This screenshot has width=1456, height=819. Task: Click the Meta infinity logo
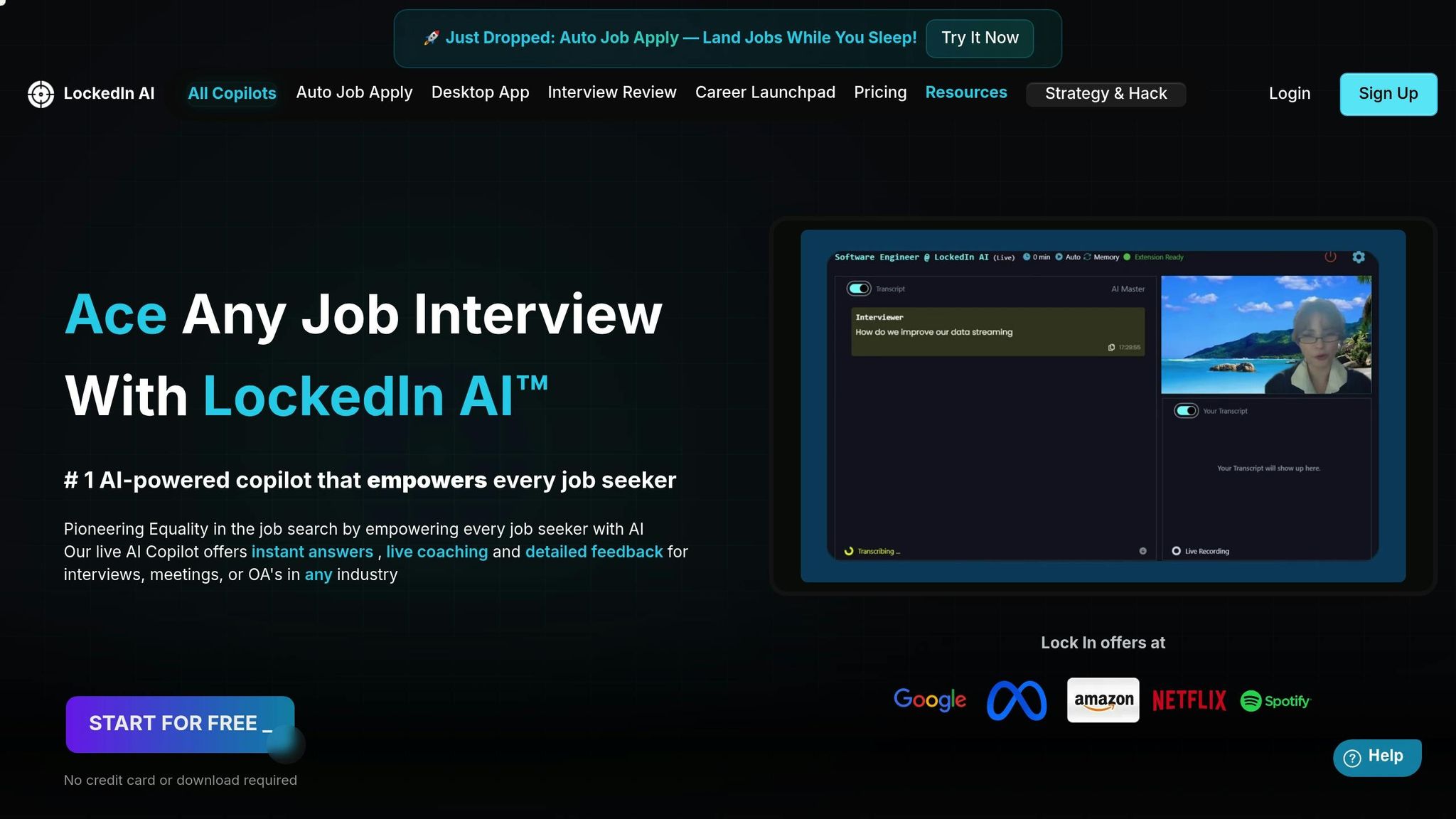point(1017,700)
